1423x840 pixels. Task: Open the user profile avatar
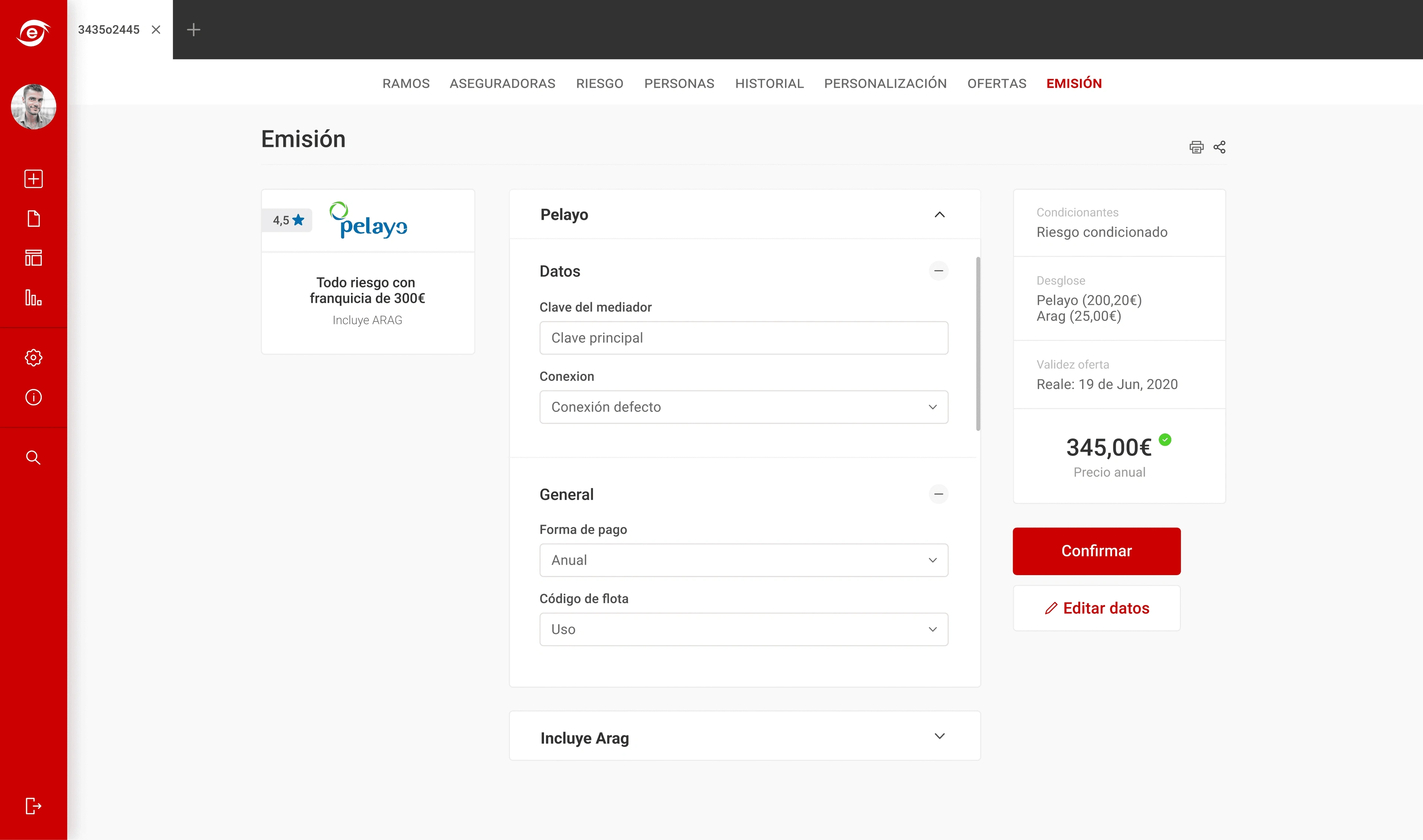(x=33, y=106)
